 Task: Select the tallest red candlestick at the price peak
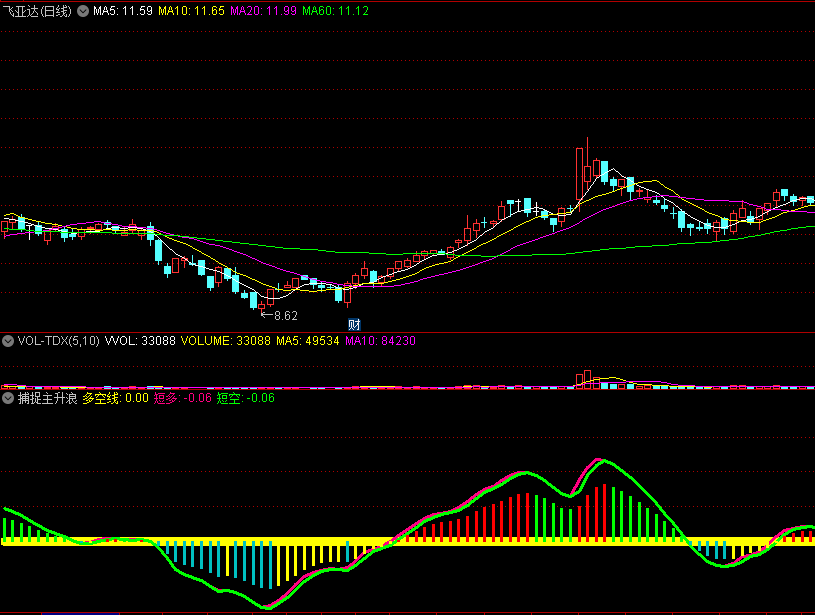[579, 176]
